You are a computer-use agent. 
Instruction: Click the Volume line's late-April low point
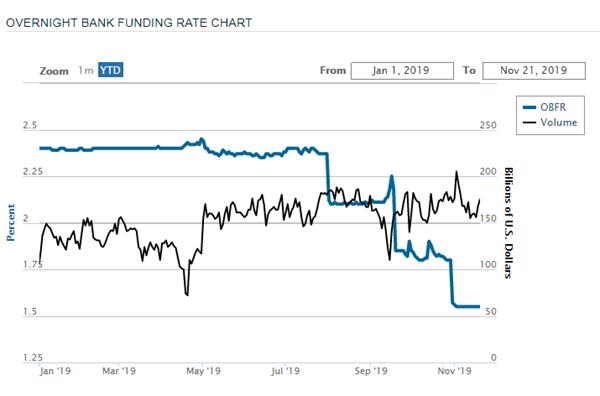(x=186, y=294)
